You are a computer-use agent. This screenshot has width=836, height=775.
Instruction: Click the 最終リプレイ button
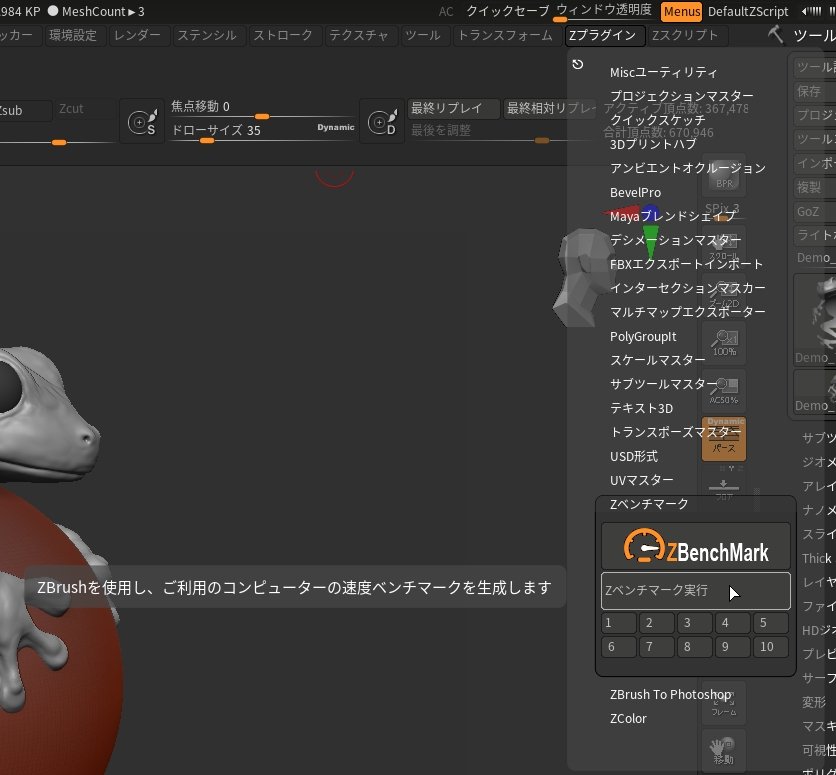click(x=454, y=109)
